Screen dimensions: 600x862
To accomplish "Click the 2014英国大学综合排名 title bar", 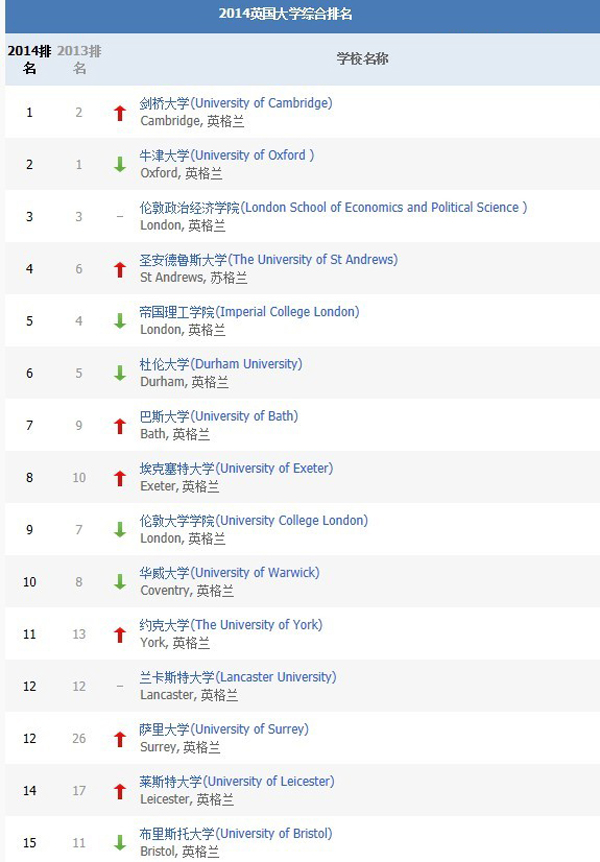I will tap(300, 15).
